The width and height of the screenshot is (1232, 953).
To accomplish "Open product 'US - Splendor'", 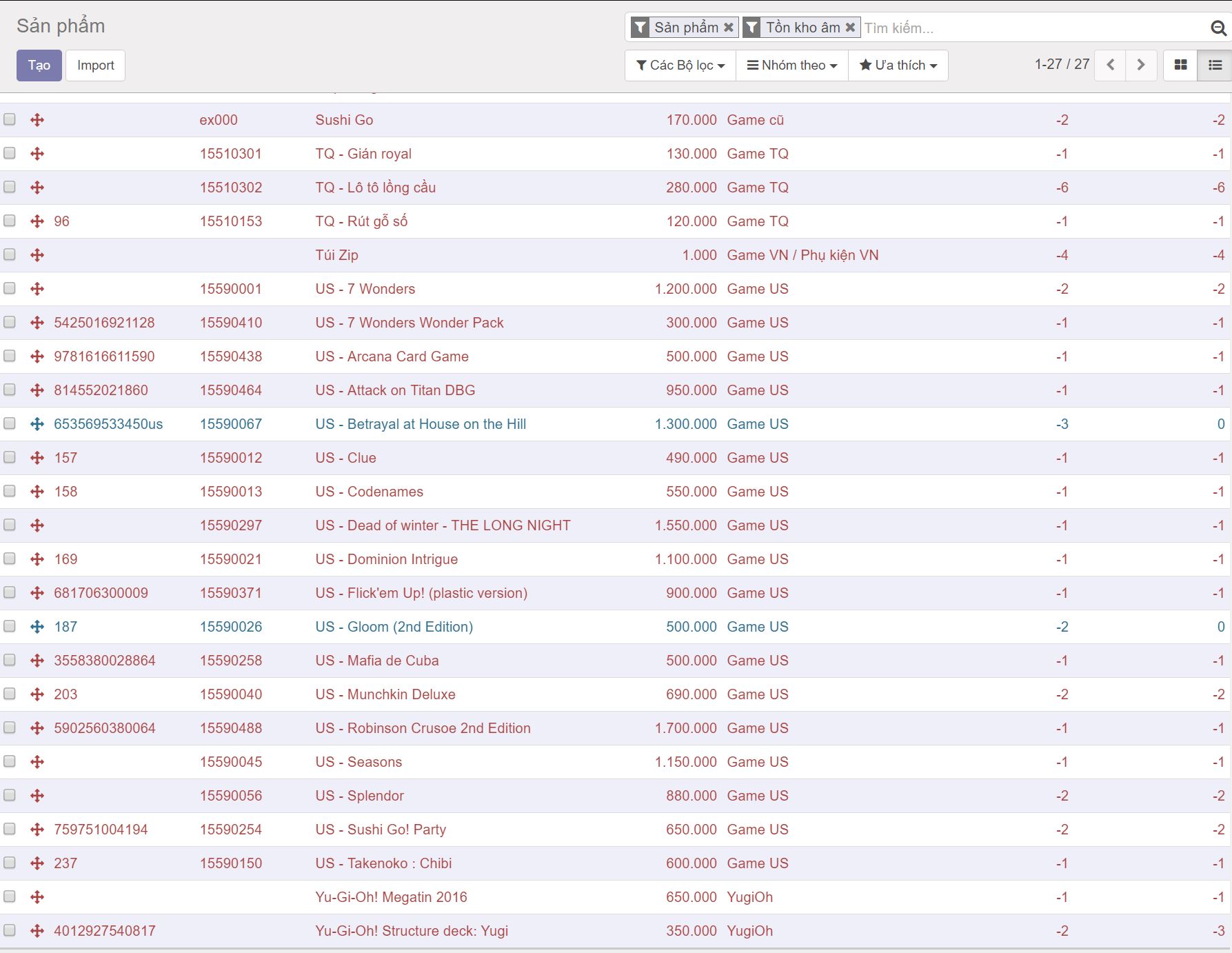I will click(x=360, y=796).
